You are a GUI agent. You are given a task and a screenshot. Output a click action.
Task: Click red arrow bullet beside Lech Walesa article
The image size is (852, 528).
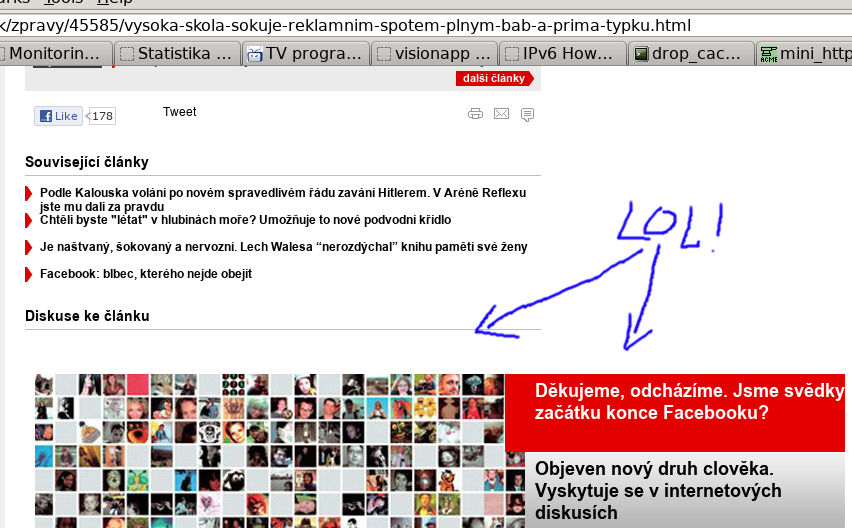[29, 247]
